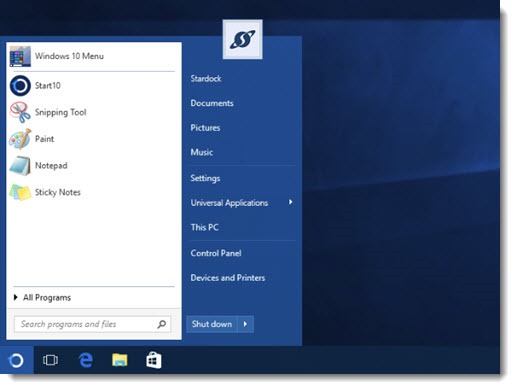Open Documents from the right pane

(x=212, y=103)
